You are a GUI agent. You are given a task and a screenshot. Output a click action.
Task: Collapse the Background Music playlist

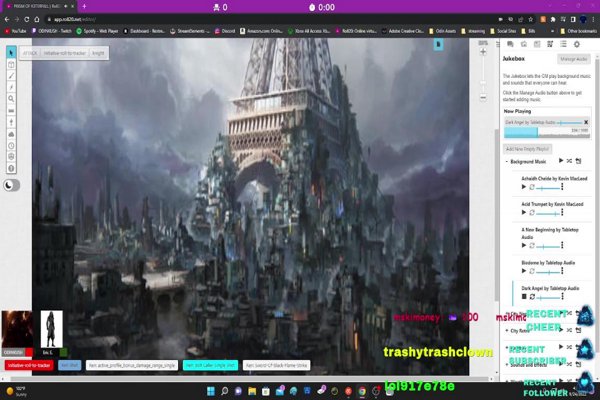coord(507,162)
